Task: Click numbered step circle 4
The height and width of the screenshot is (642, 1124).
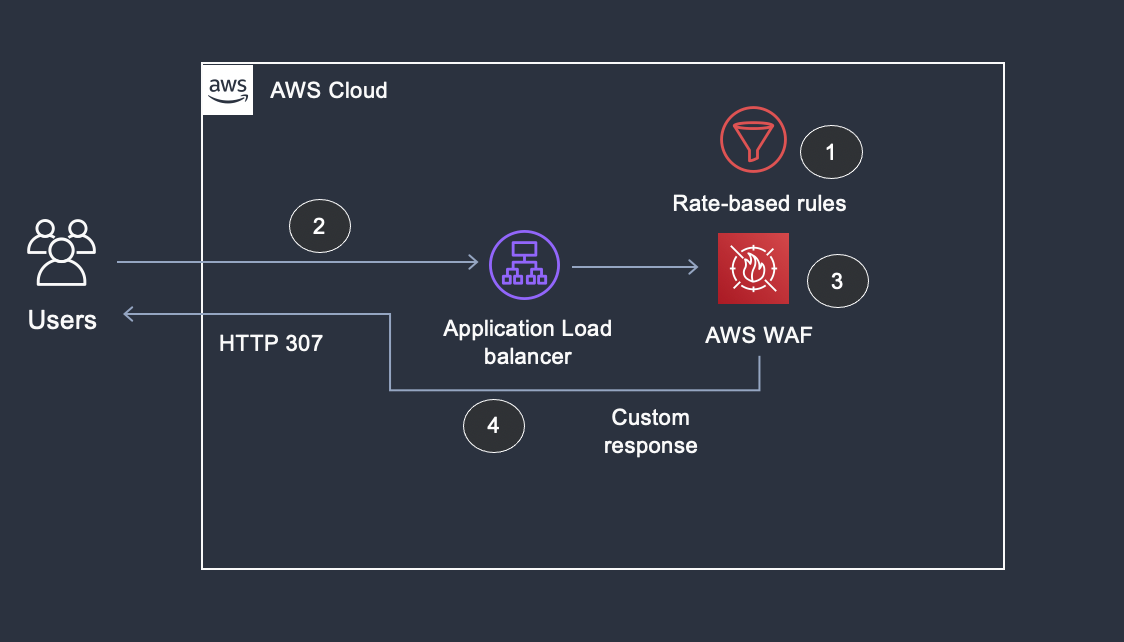Action: click(493, 426)
